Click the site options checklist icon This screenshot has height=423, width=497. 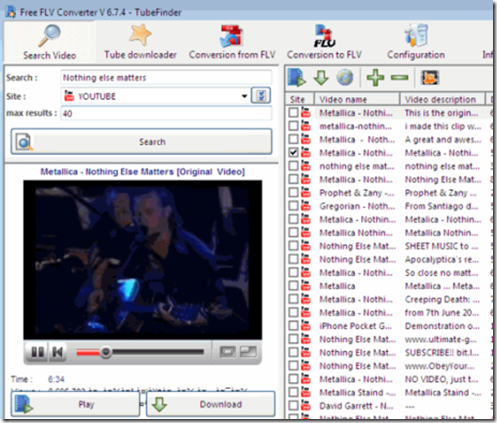pos(261,96)
